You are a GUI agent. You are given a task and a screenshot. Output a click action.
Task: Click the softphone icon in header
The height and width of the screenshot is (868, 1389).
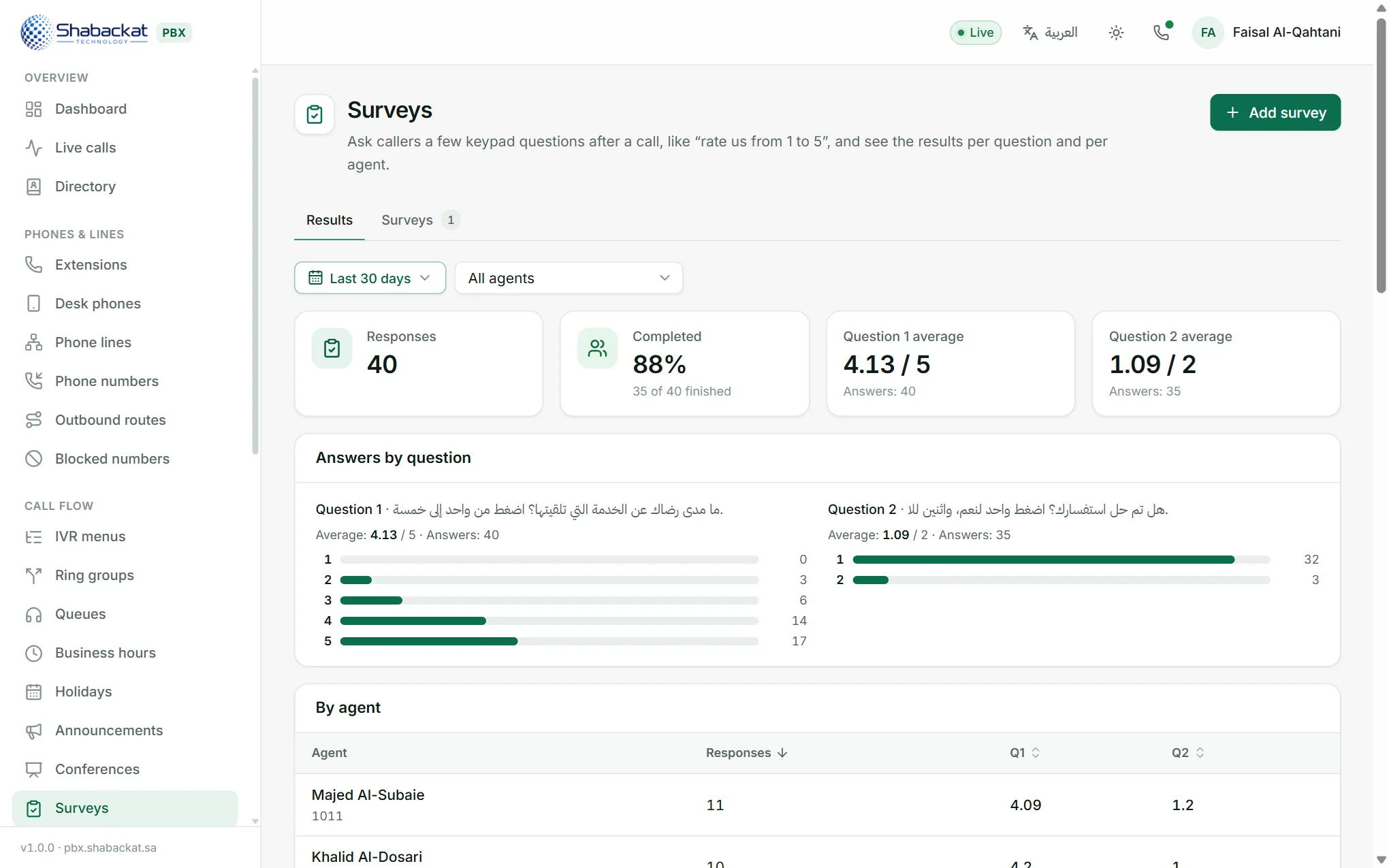click(1162, 32)
